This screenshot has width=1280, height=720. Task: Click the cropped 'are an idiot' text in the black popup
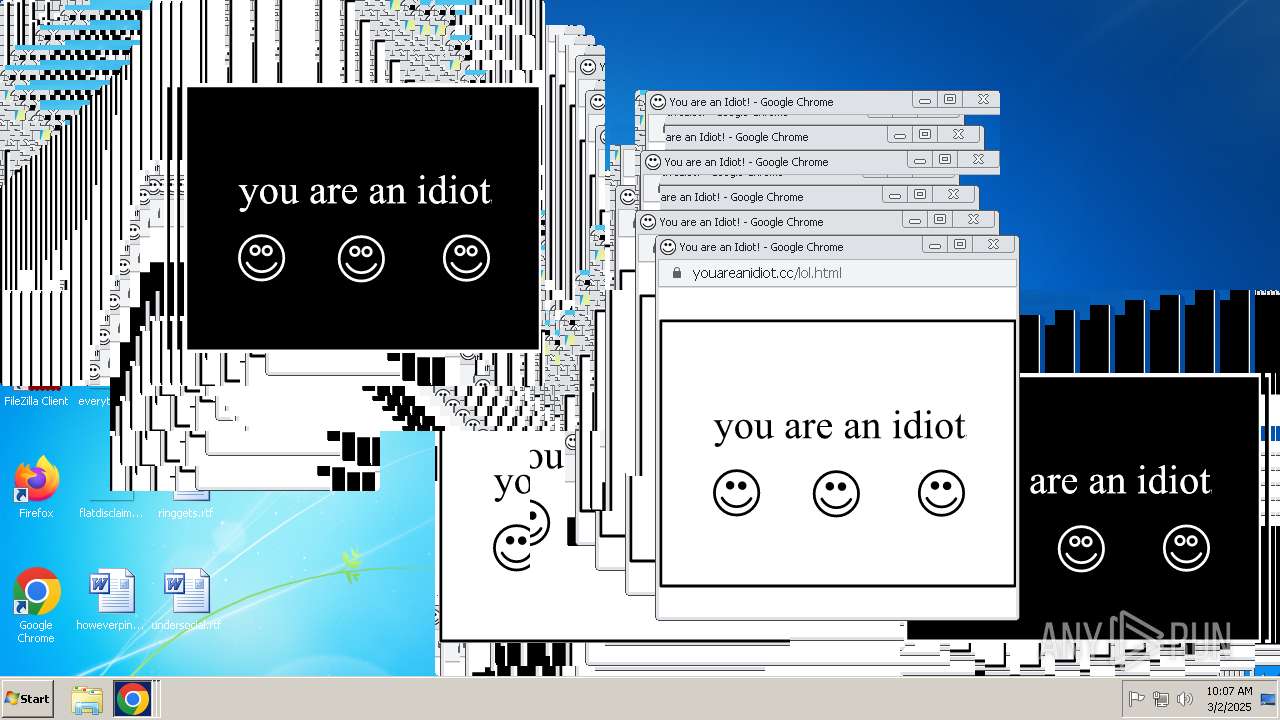1120,481
